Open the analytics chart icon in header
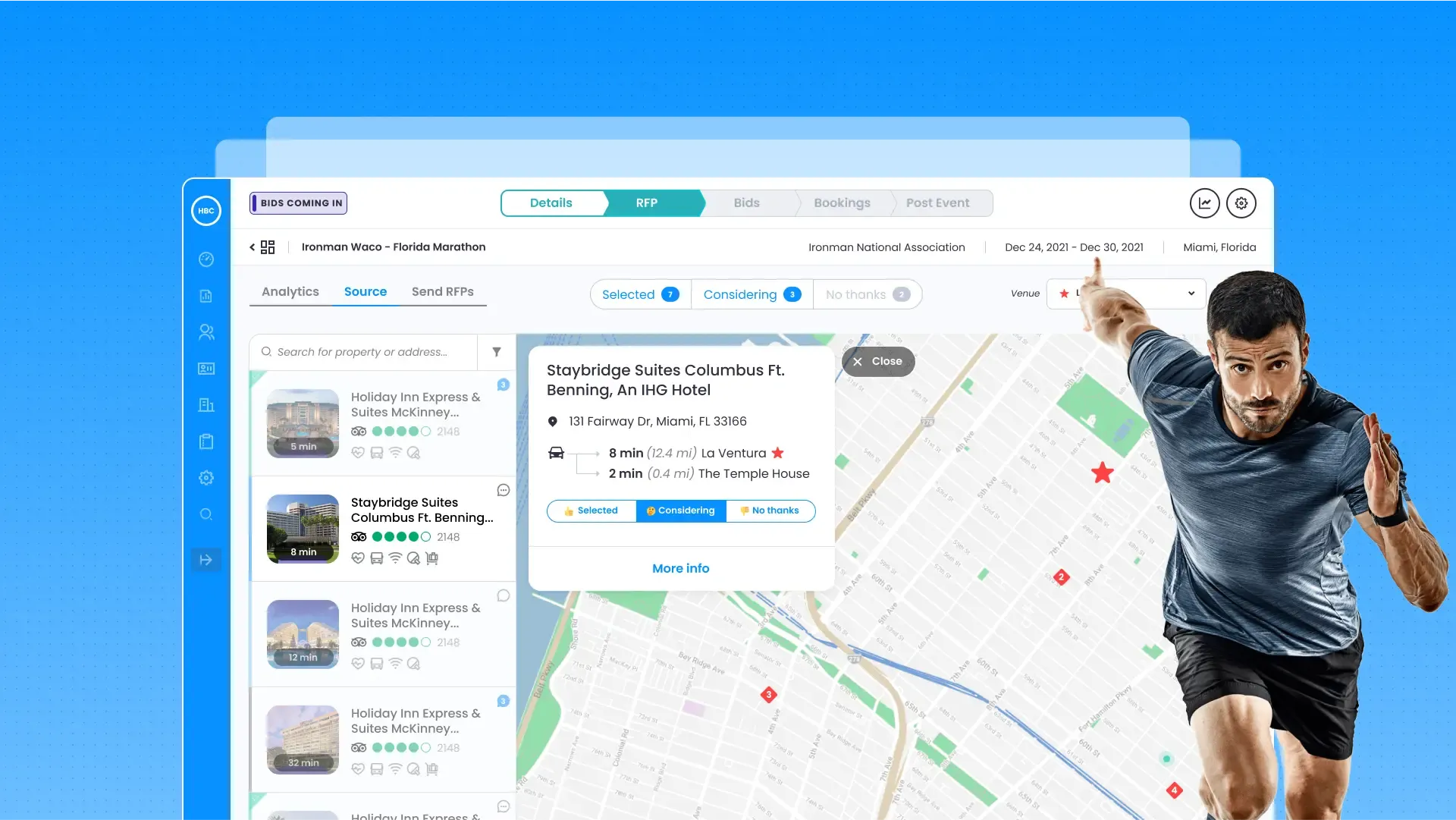1456x820 pixels. 1204,203
